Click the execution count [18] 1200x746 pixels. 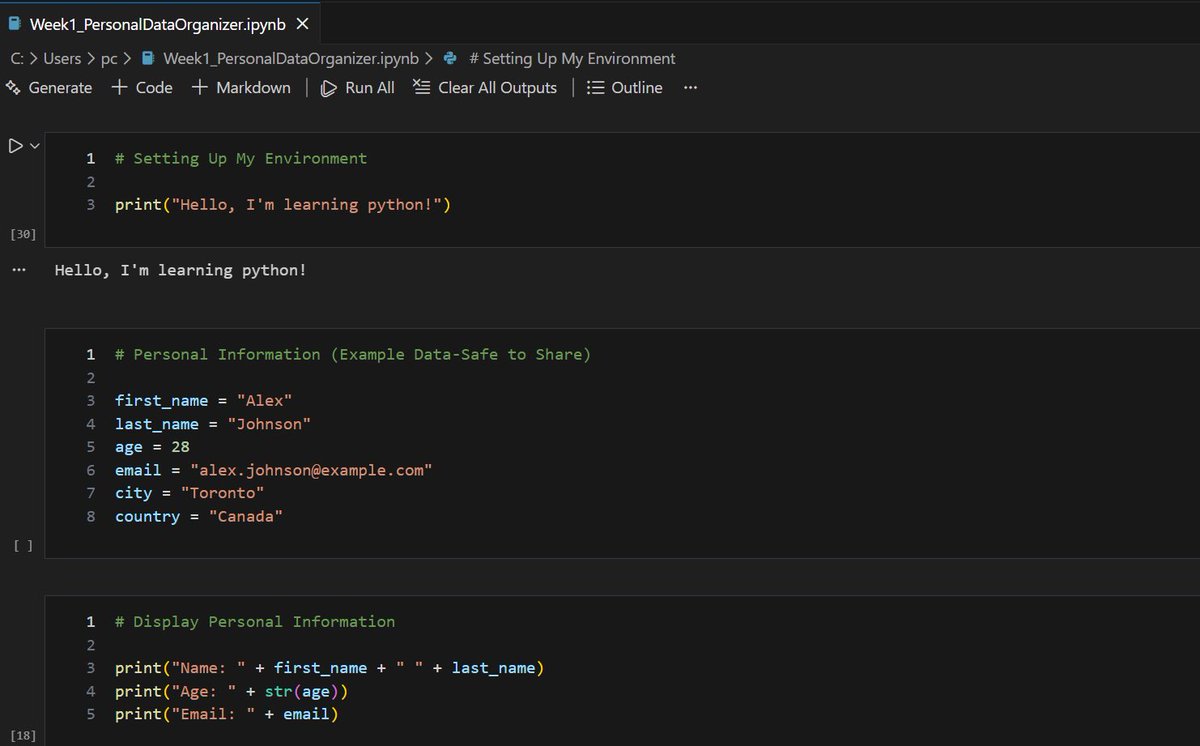pos(22,736)
